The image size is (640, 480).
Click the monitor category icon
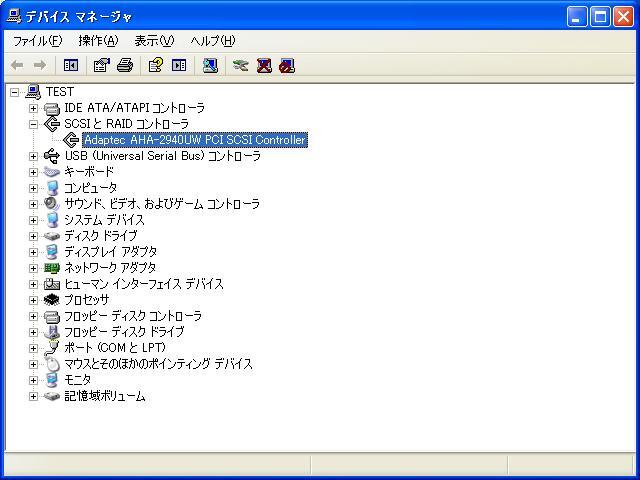[52, 380]
